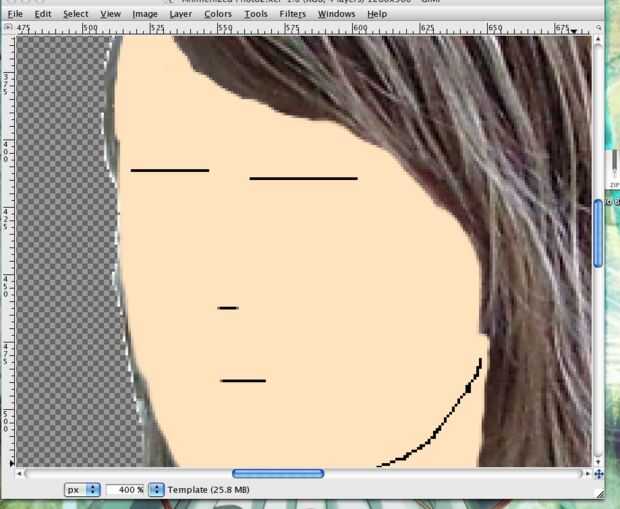The height and width of the screenshot is (509, 620).
Task: Open the Filters menu
Action: [x=293, y=14]
